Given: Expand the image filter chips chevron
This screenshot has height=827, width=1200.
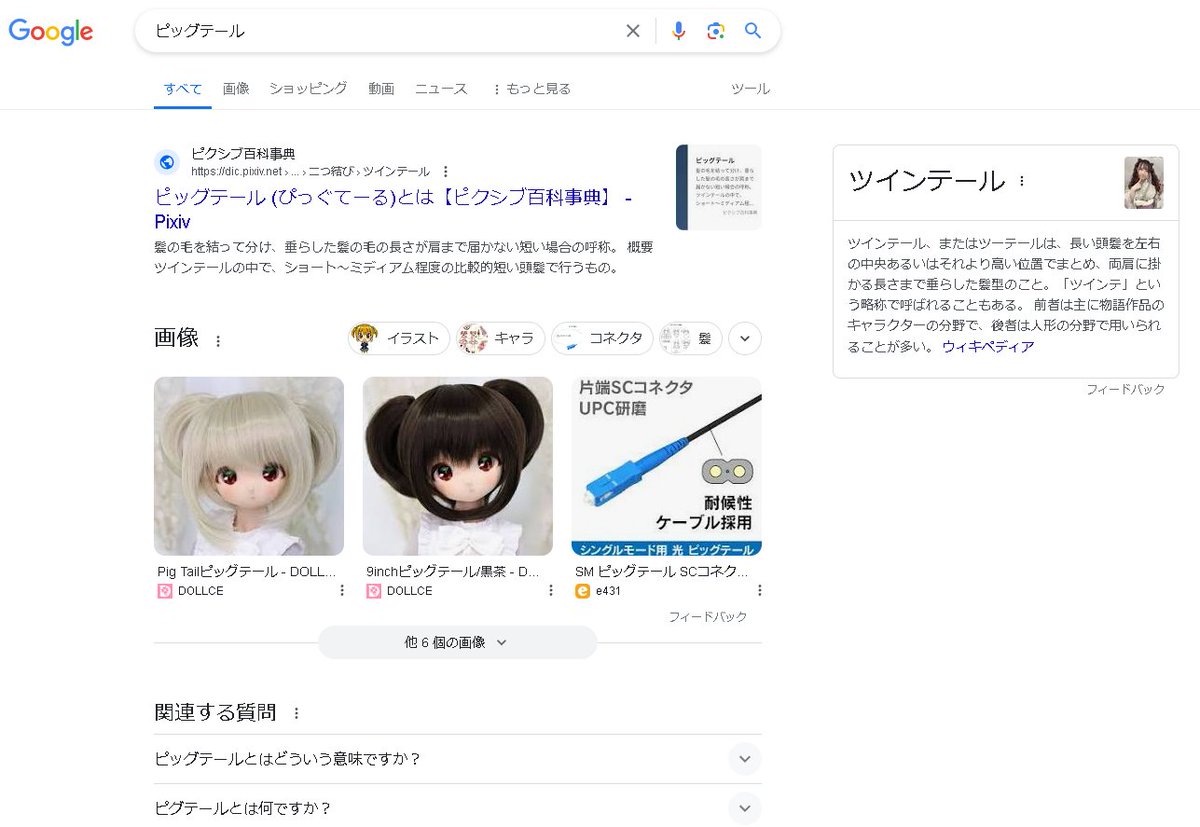Looking at the screenshot, I should tap(744, 338).
